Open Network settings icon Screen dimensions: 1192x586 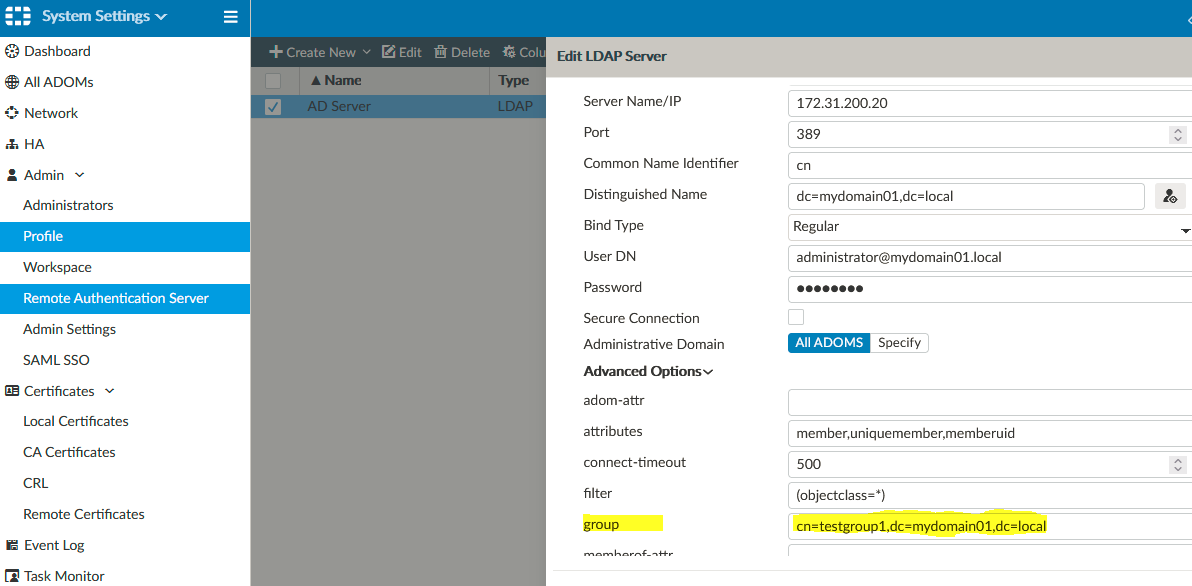coord(12,113)
